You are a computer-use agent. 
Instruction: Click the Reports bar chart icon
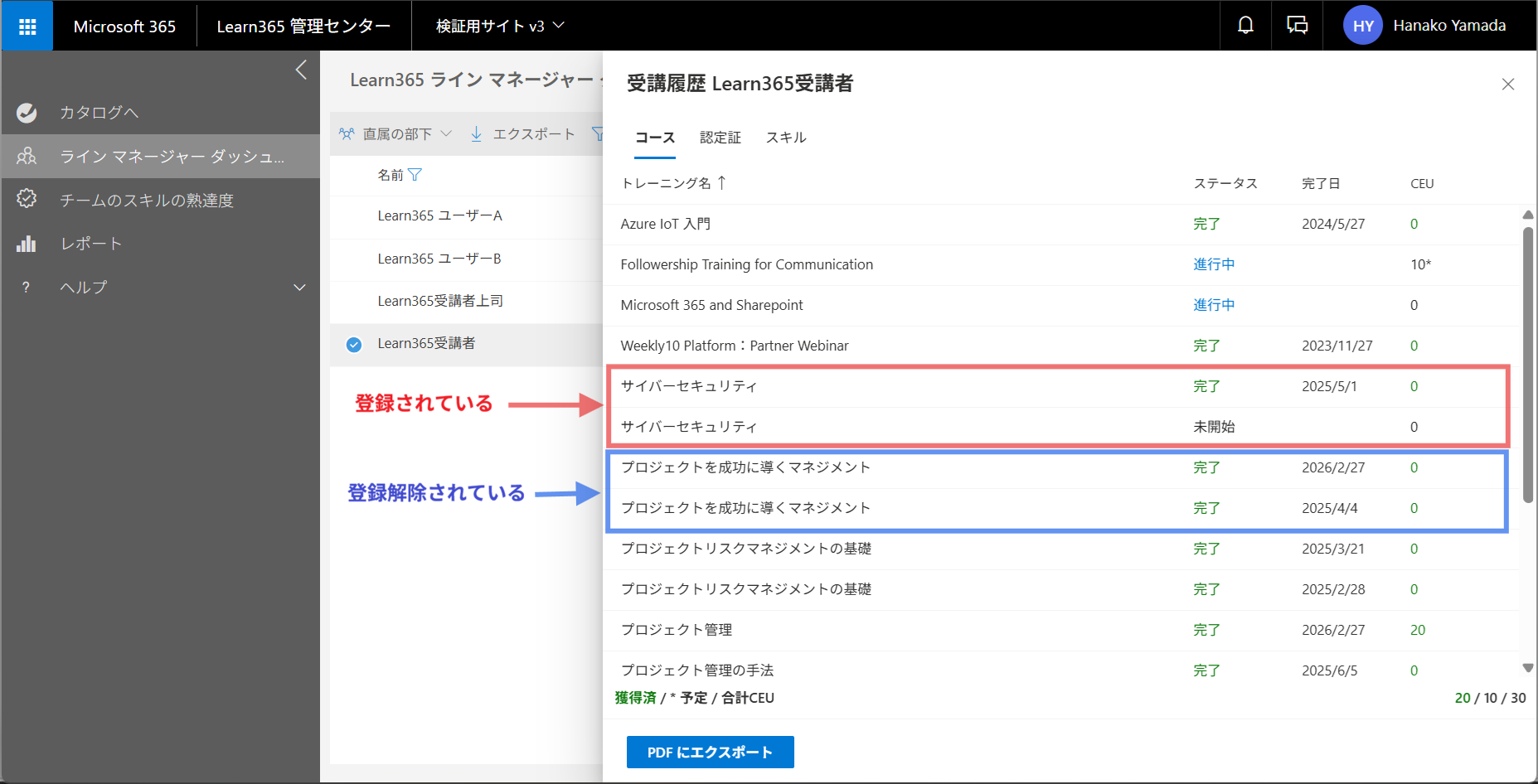pyautogui.click(x=27, y=244)
